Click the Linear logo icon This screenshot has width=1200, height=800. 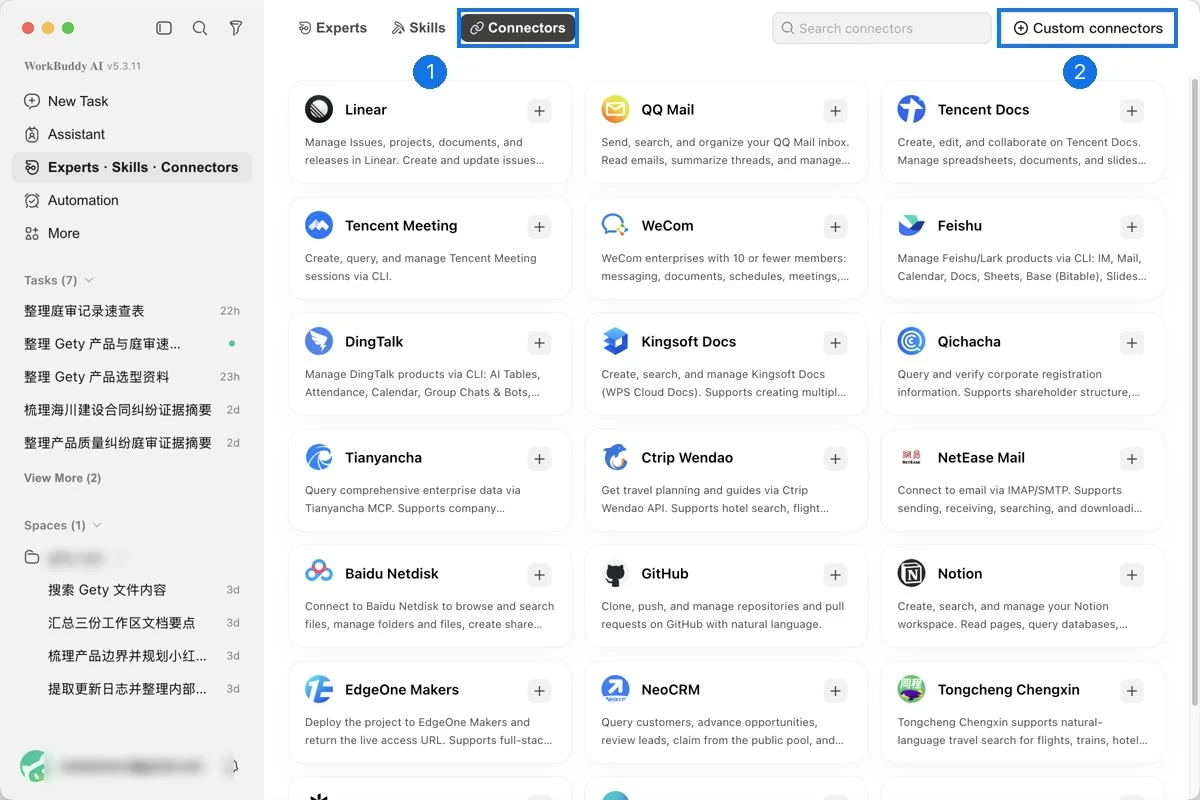[319, 109]
